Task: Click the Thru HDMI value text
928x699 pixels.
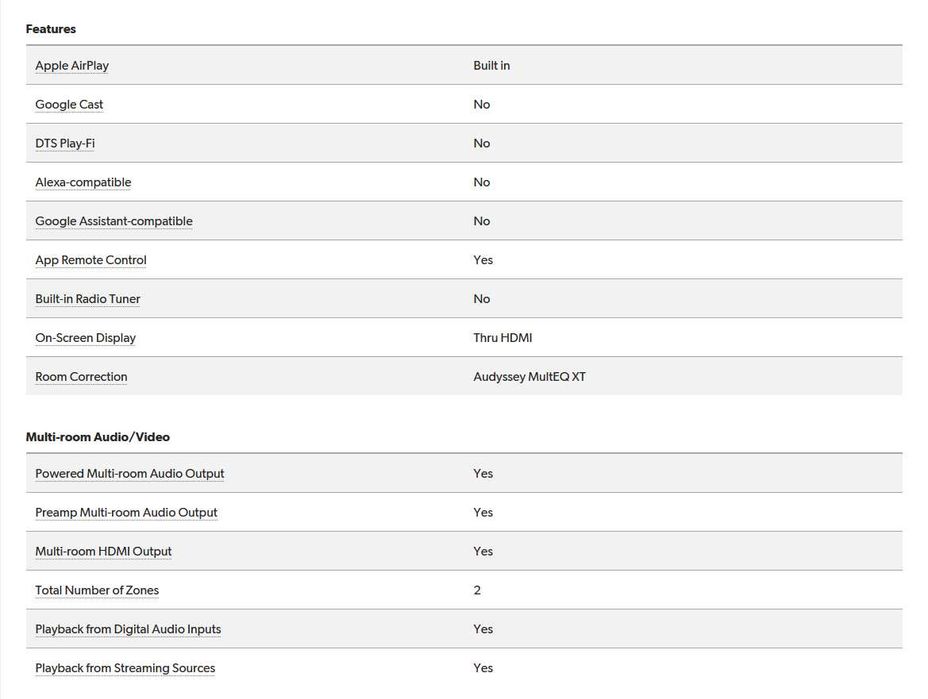Action: 503,338
